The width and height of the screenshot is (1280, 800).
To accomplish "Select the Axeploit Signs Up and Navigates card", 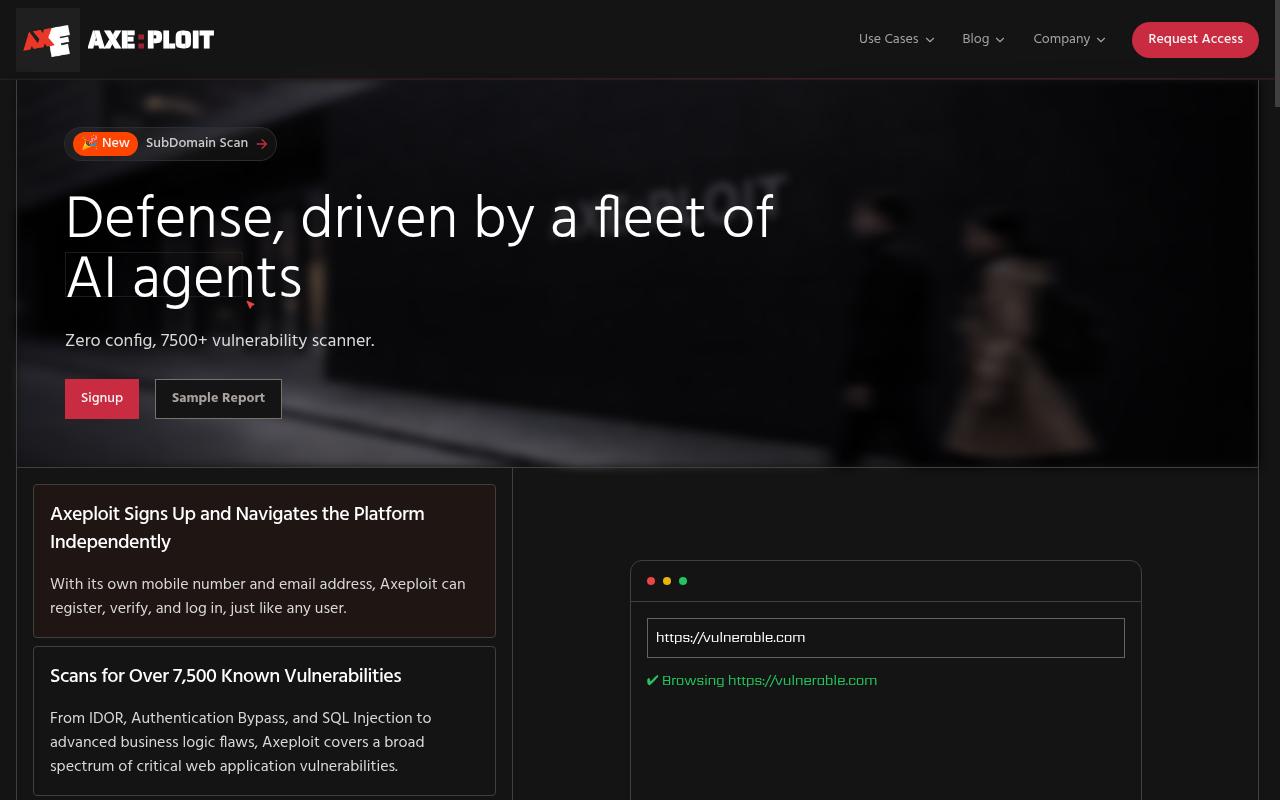I will tap(264, 561).
